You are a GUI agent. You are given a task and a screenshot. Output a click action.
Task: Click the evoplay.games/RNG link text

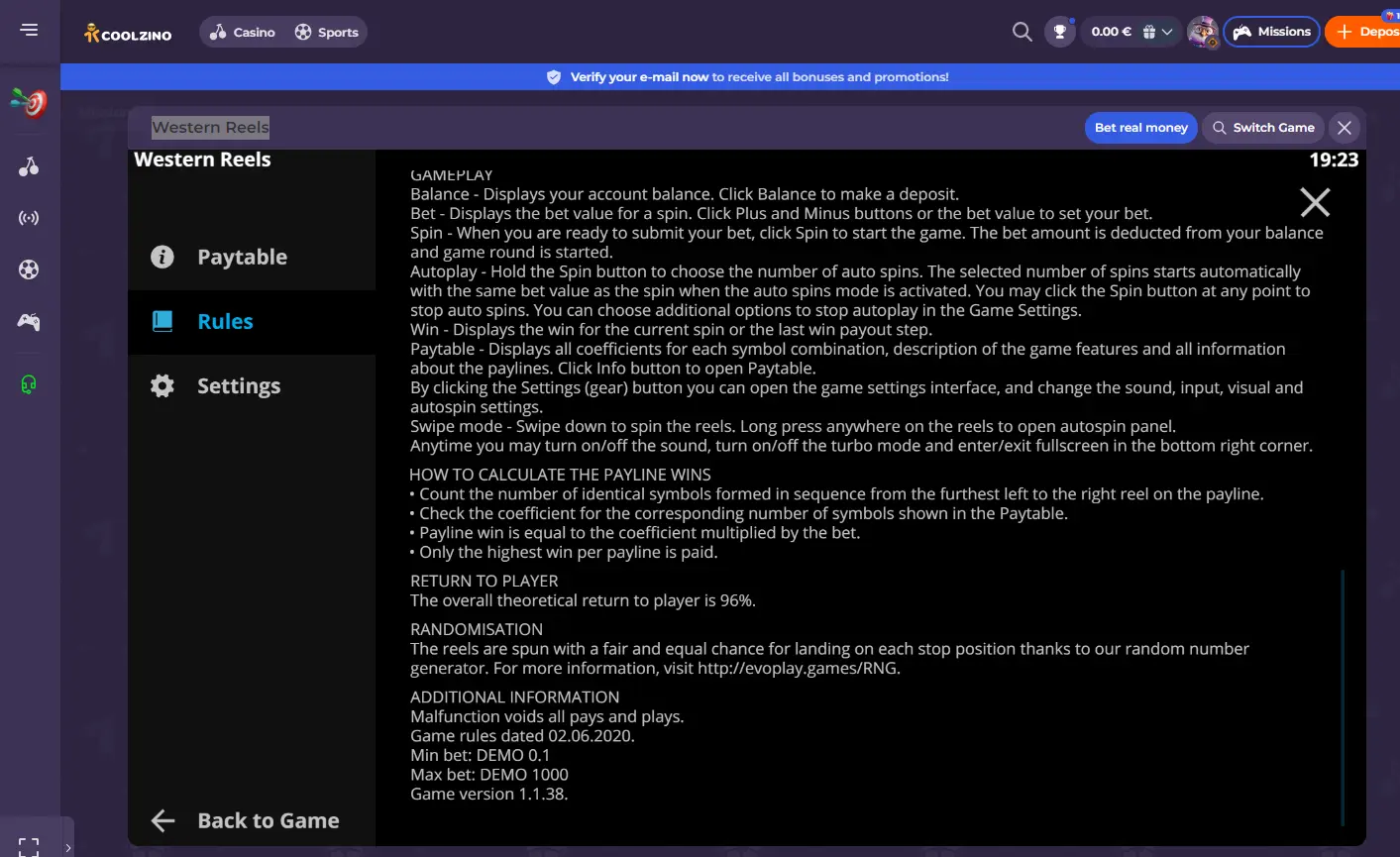pyautogui.click(x=798, y=669)
